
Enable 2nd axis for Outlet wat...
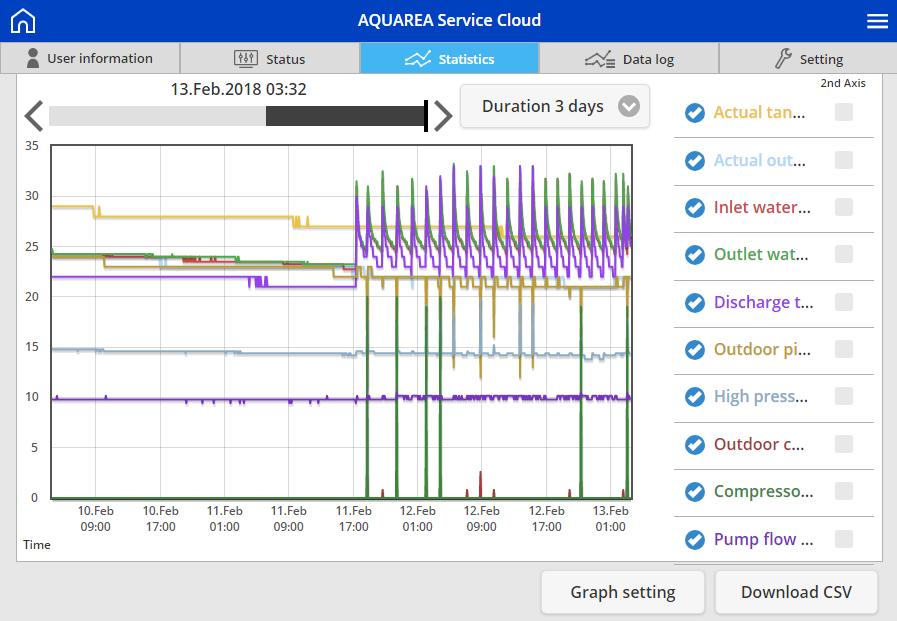pyautogui.click(x=844, y=254)
